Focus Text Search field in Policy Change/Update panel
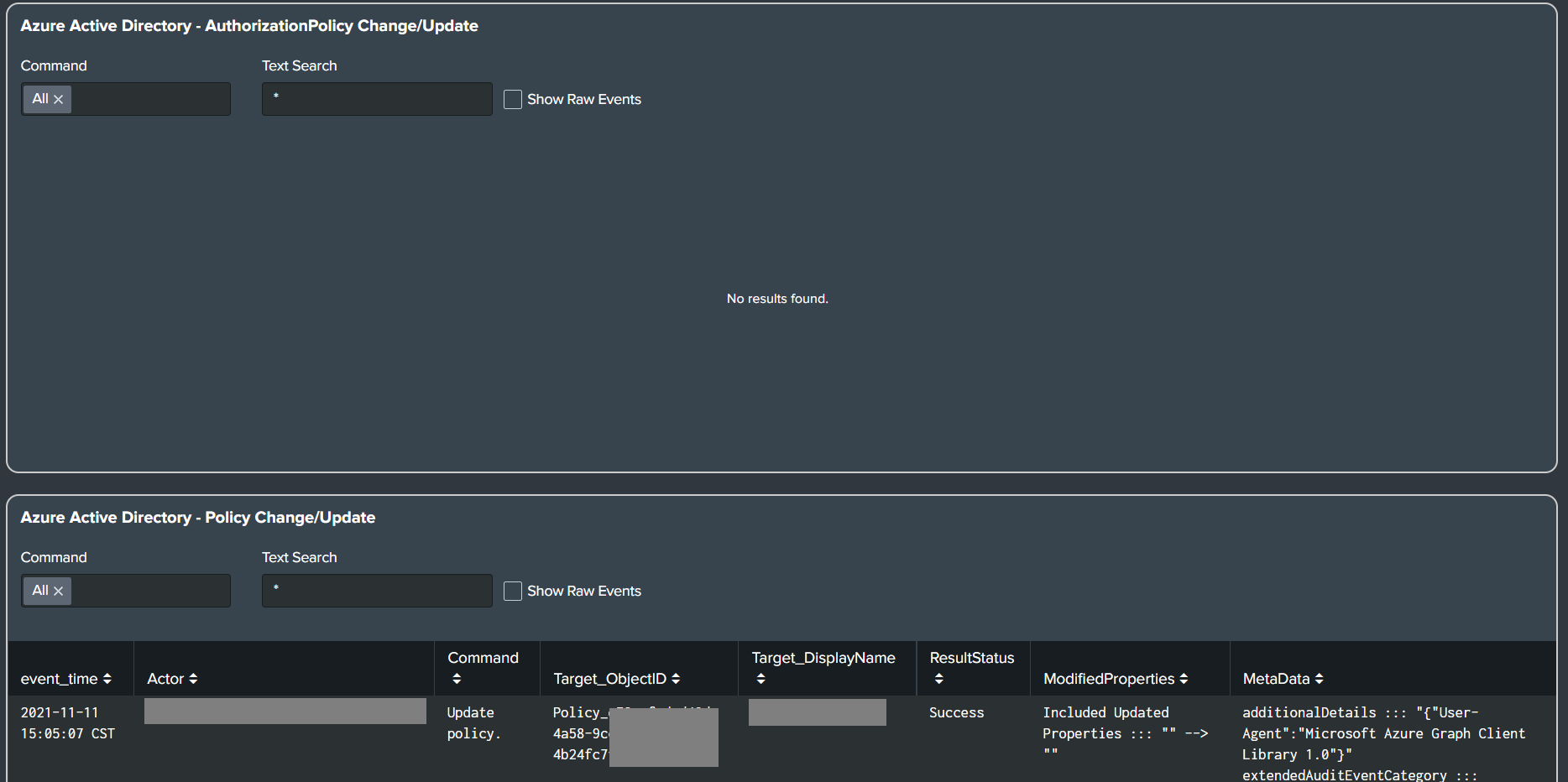 [x=377, y=591]
